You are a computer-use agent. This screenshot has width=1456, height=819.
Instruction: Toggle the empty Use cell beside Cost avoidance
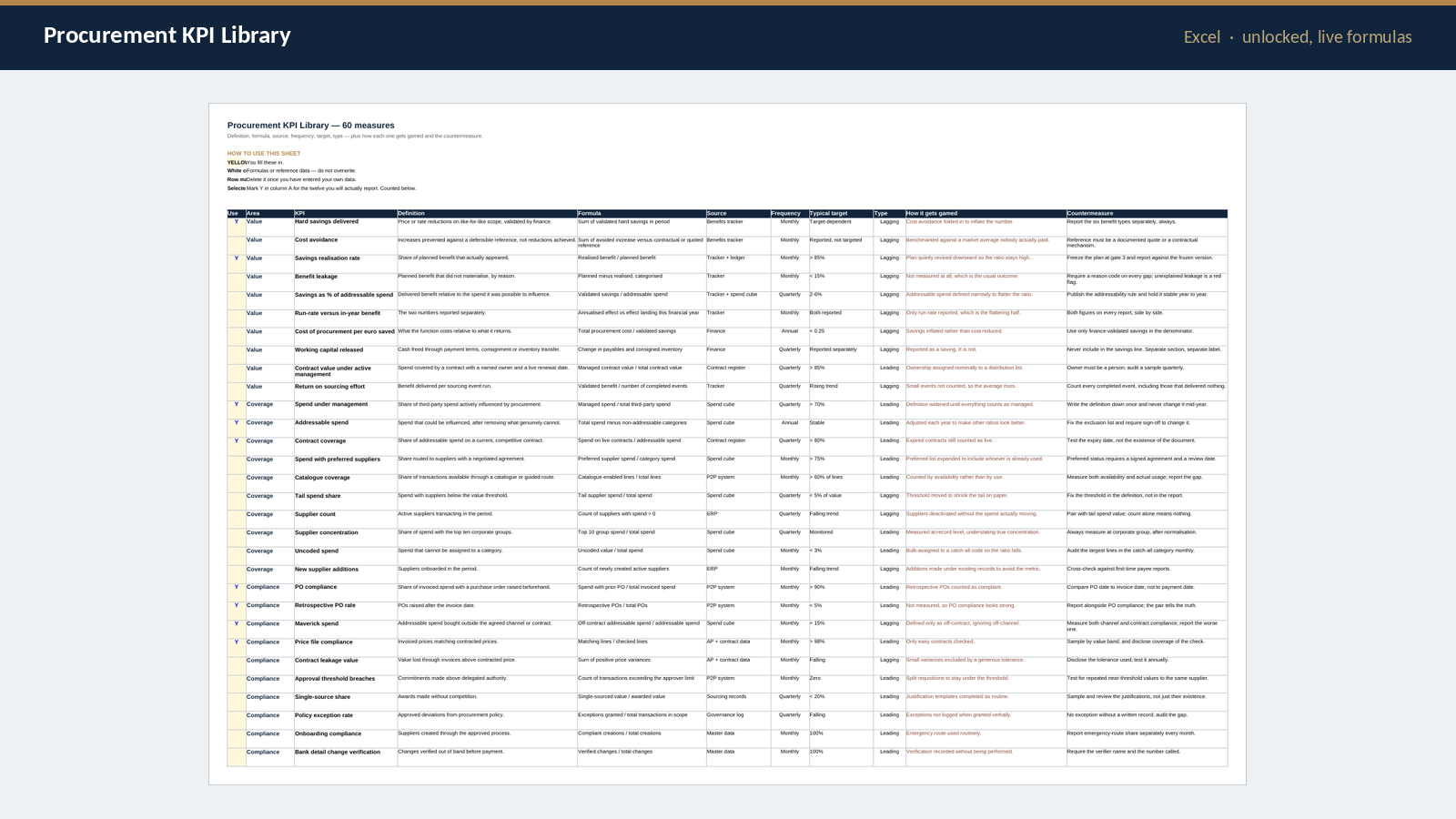(x=237, y=246)
